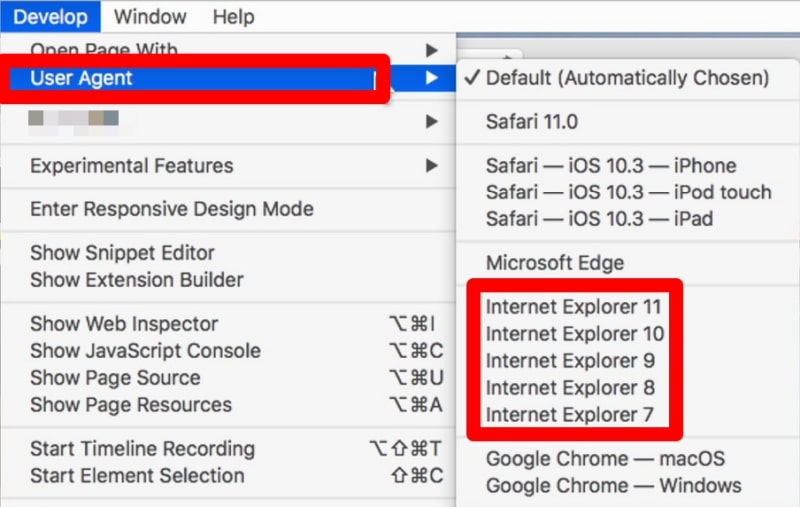Select the User Agent menu item
Screen dimensions: 800x507
(x=228, y=78)
